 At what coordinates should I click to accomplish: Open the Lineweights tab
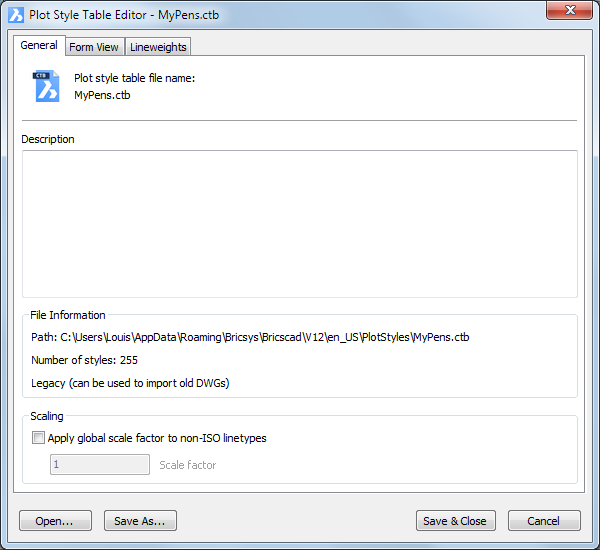pyautogui.click(x=158, y=47)
